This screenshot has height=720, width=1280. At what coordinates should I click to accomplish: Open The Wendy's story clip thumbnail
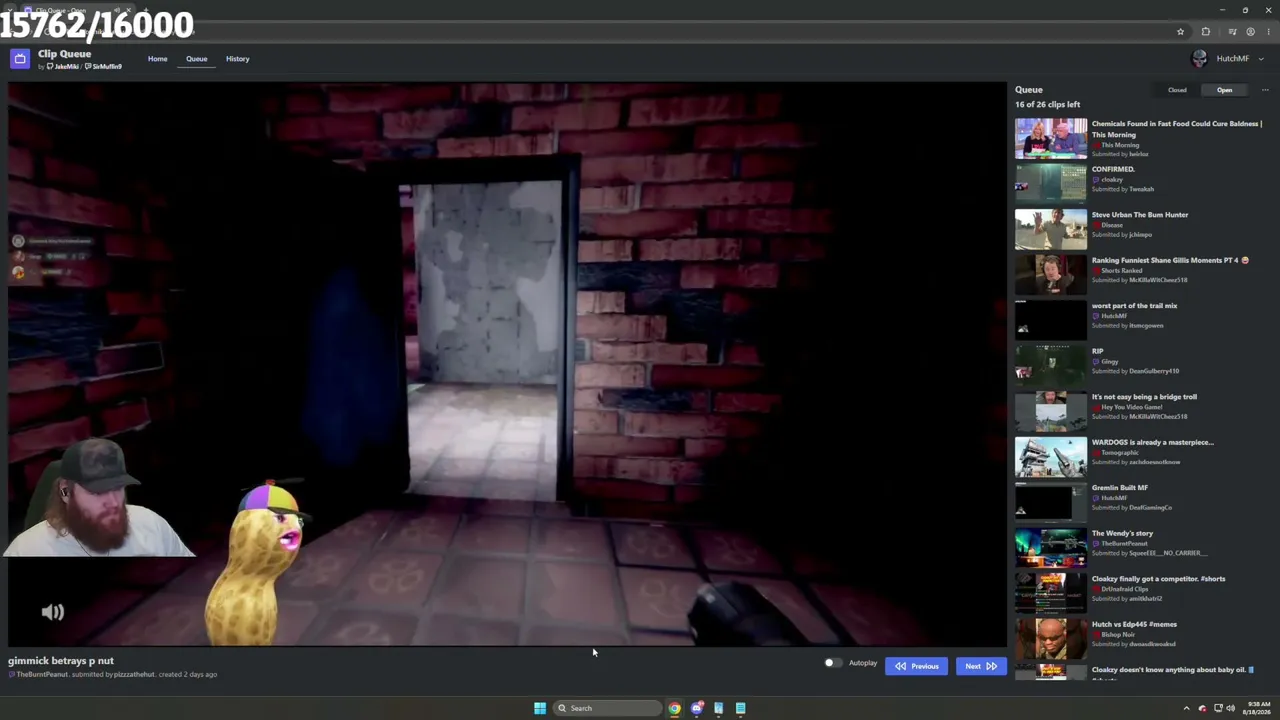(x=1051, y=548)
